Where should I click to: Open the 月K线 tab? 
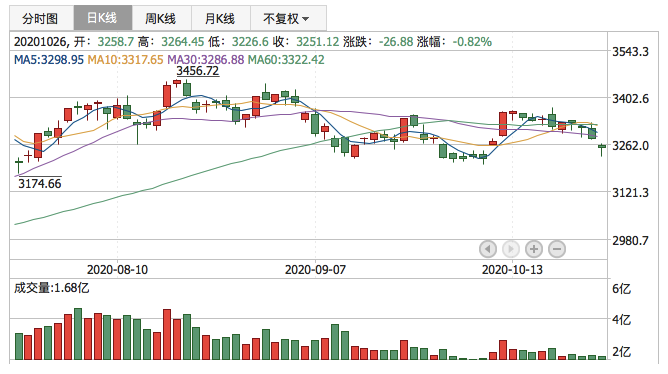221,18
